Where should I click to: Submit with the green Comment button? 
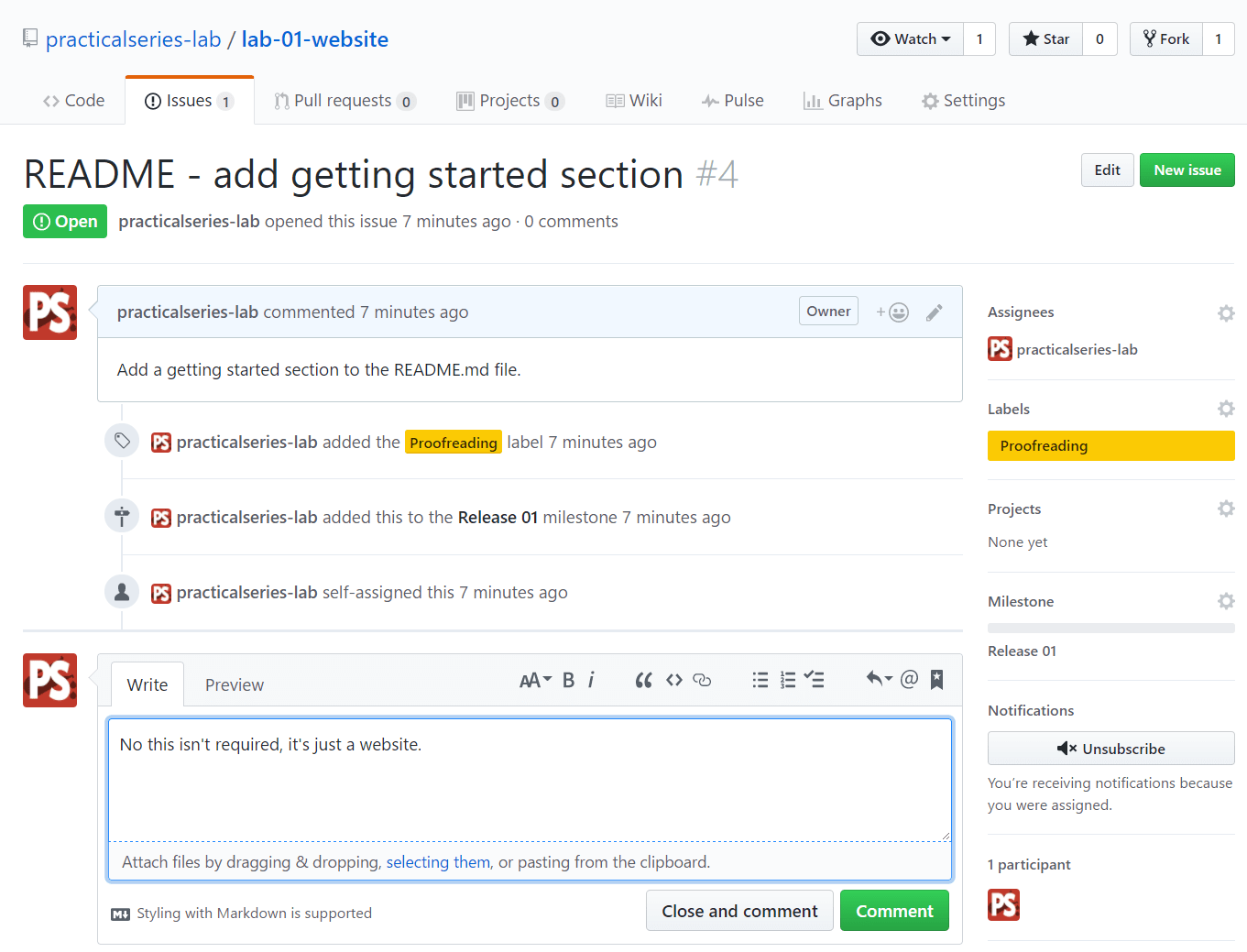coord(894,911)
